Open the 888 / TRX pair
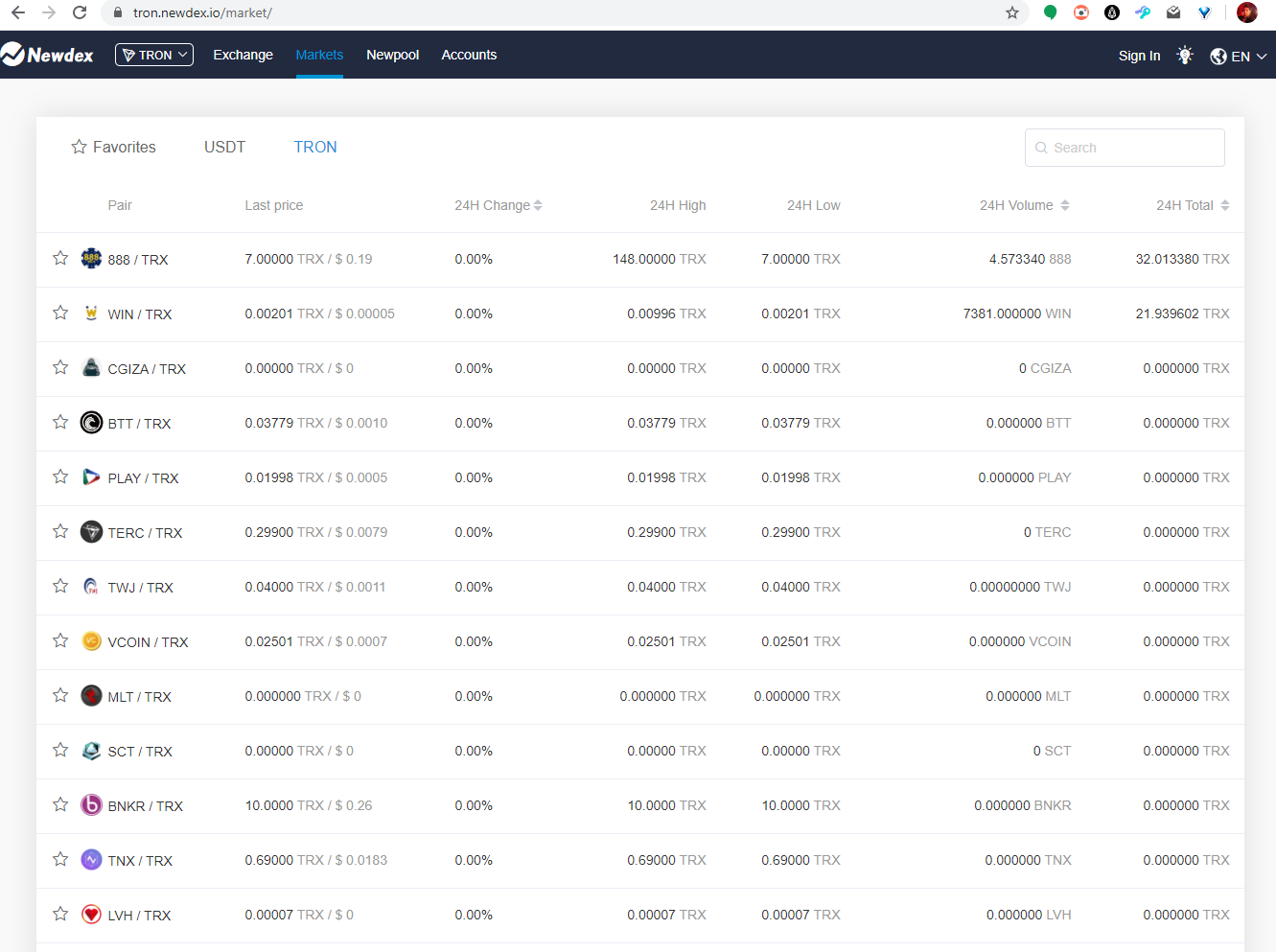 coord(138,260)
